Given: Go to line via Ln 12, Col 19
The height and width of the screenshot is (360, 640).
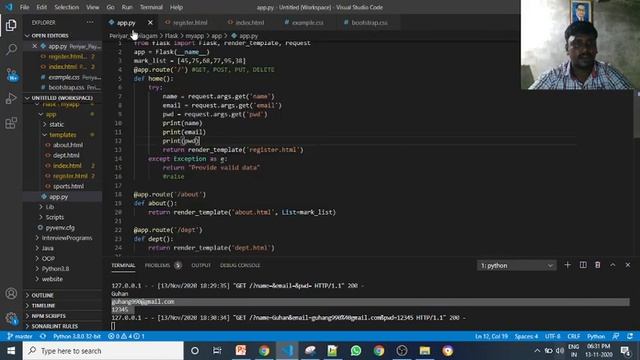Looking at the screenshot, I should (x=491, y=336).
